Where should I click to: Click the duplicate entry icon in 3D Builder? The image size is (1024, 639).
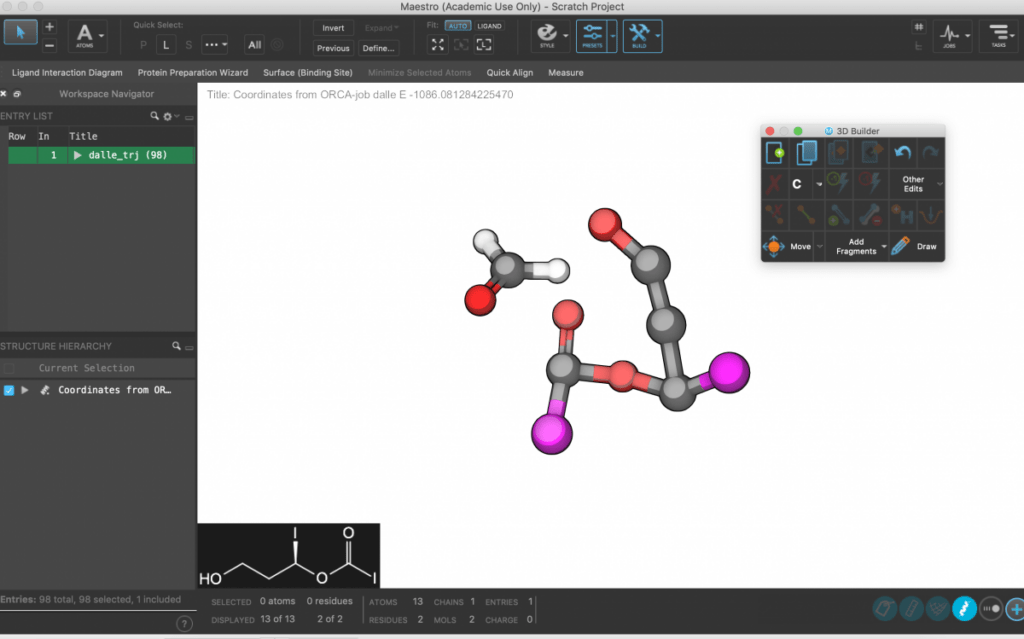807,153
